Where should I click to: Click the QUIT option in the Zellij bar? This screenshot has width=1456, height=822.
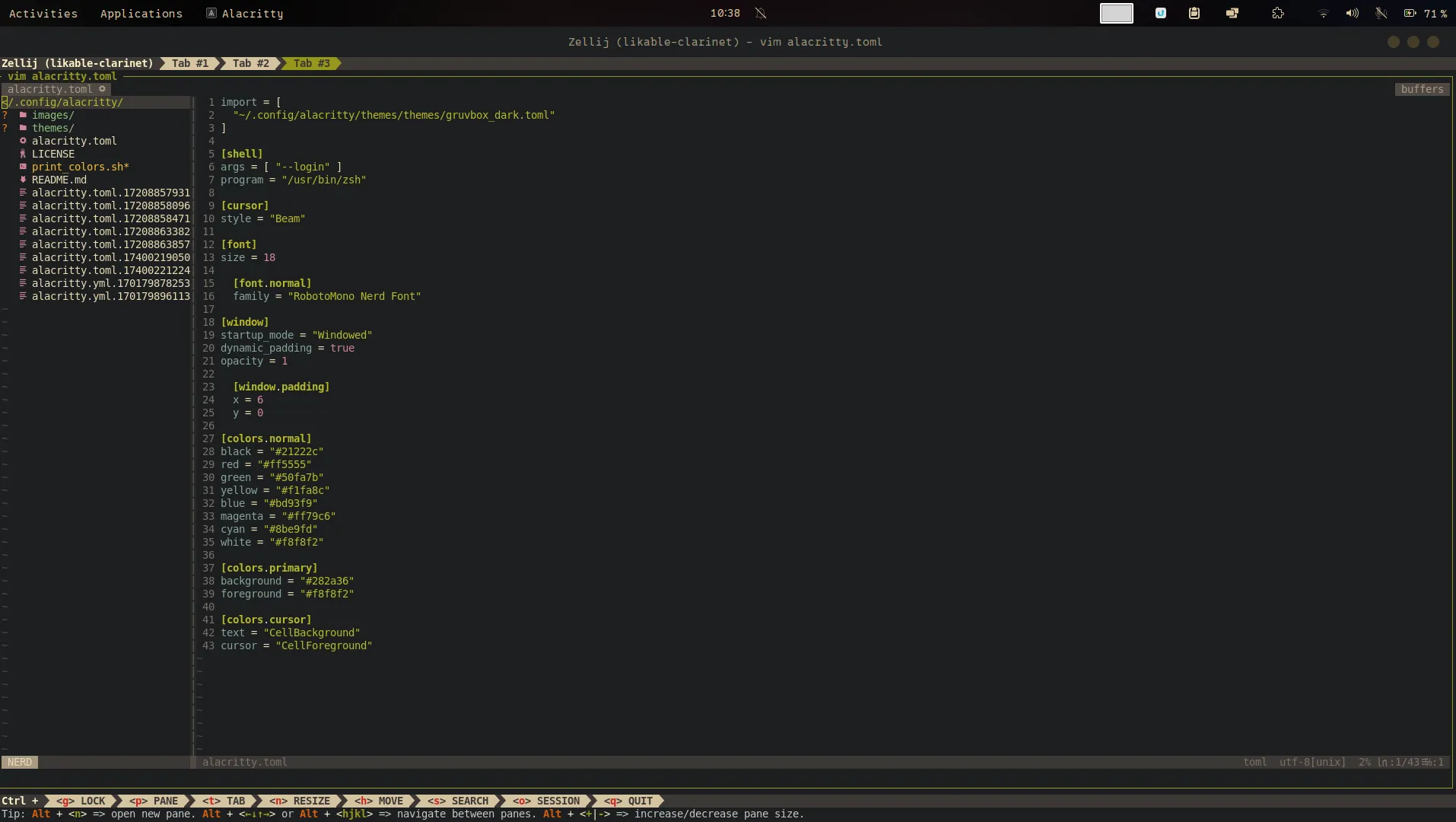[x=628, y=801]
